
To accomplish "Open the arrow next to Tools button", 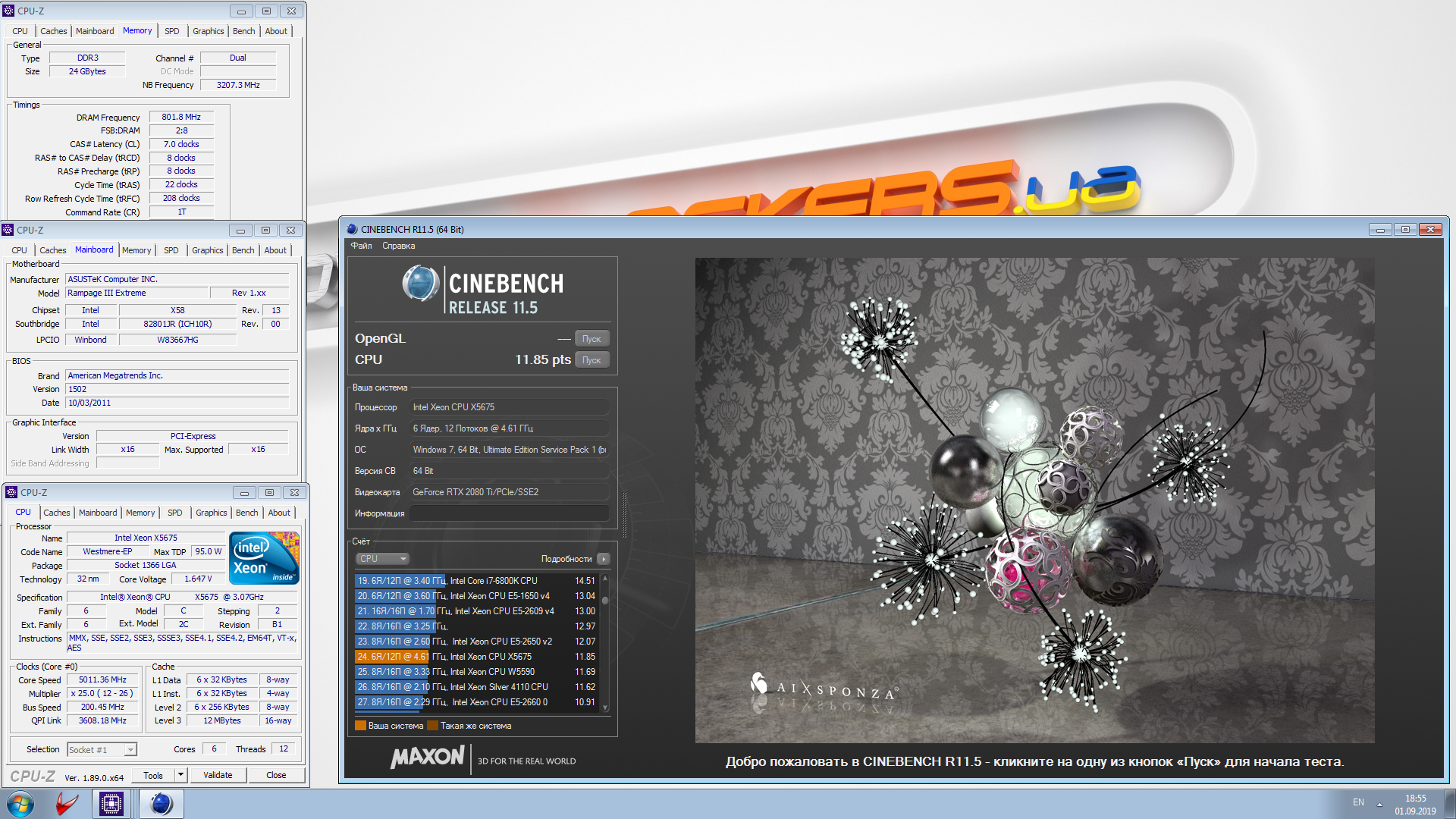I will point(180,775).
